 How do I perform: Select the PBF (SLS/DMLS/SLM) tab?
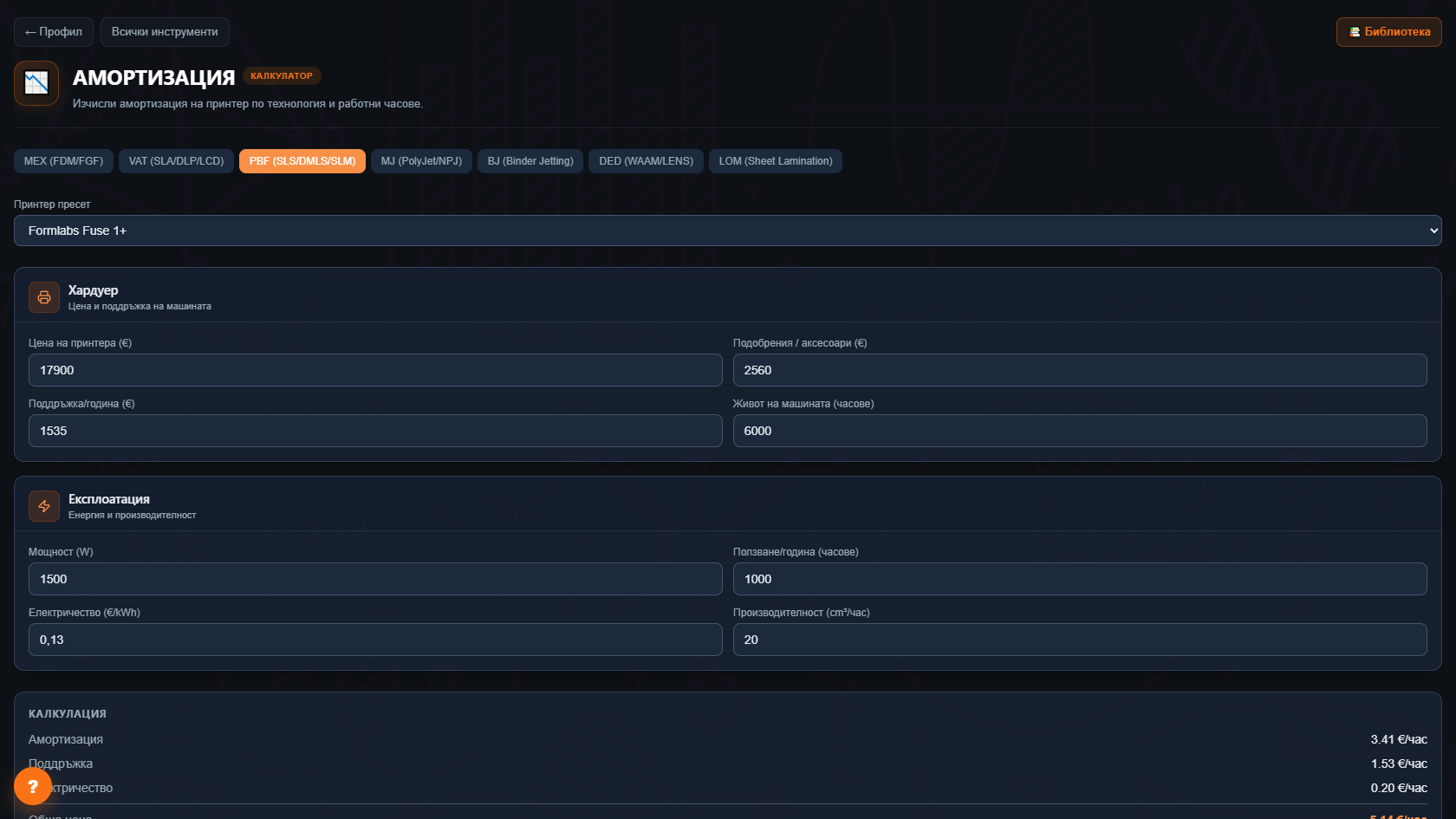click(302, 161)
